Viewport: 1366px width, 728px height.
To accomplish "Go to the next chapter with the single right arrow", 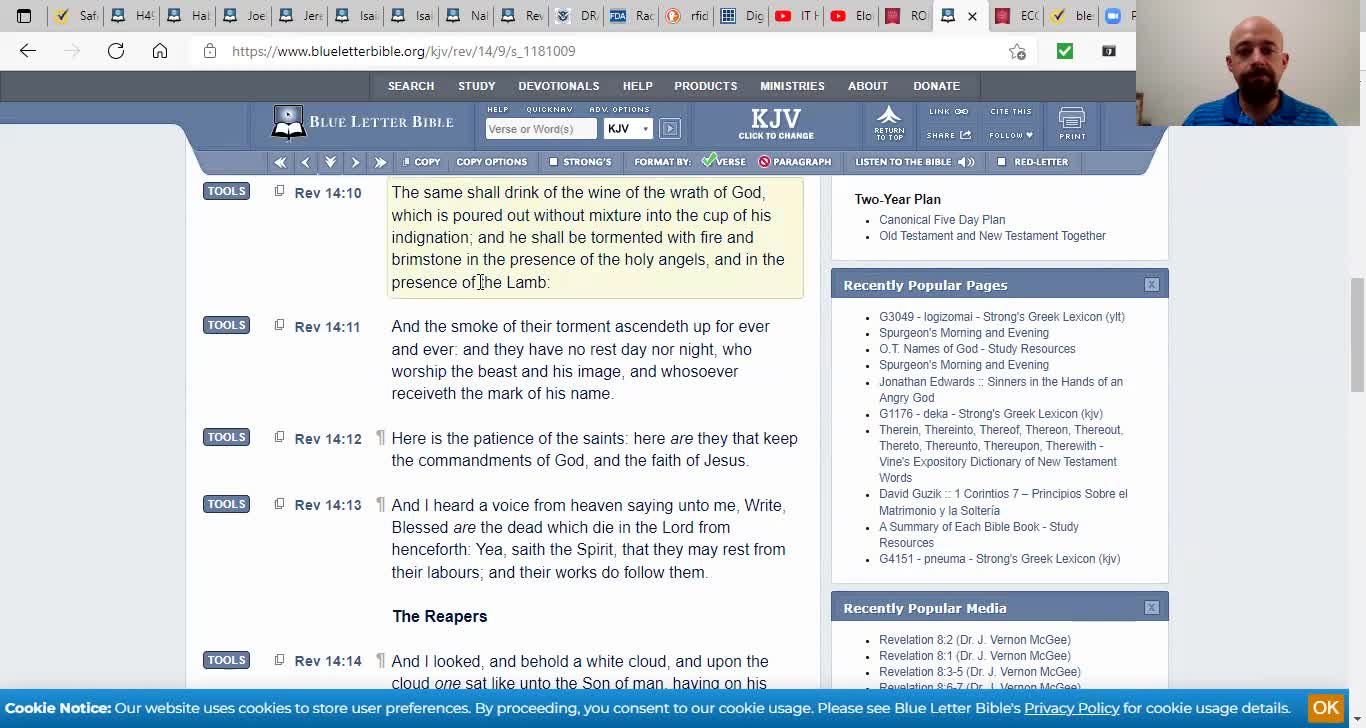I will (355, 162).
